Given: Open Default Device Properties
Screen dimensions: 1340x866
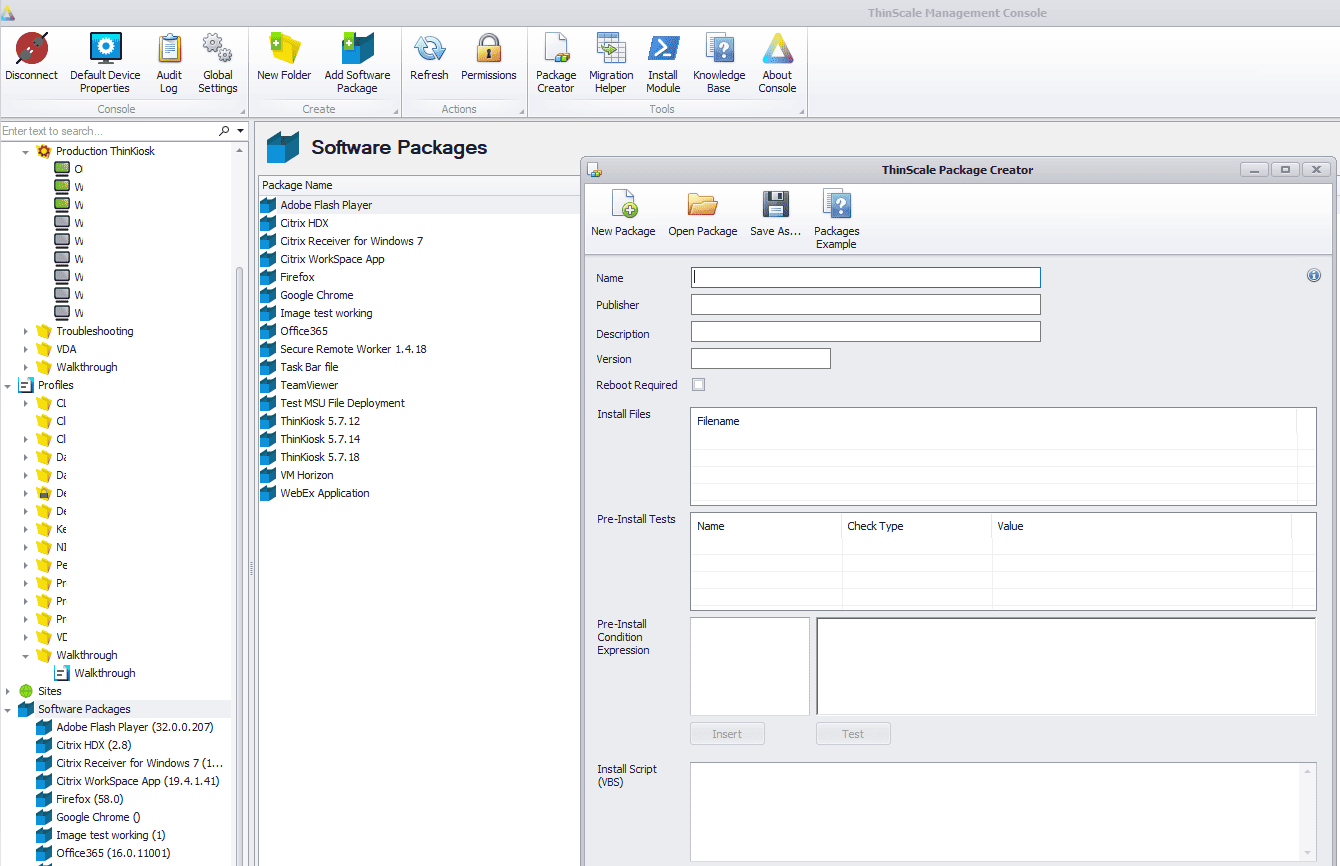Looking at the screenshot, I should (105, 63).
